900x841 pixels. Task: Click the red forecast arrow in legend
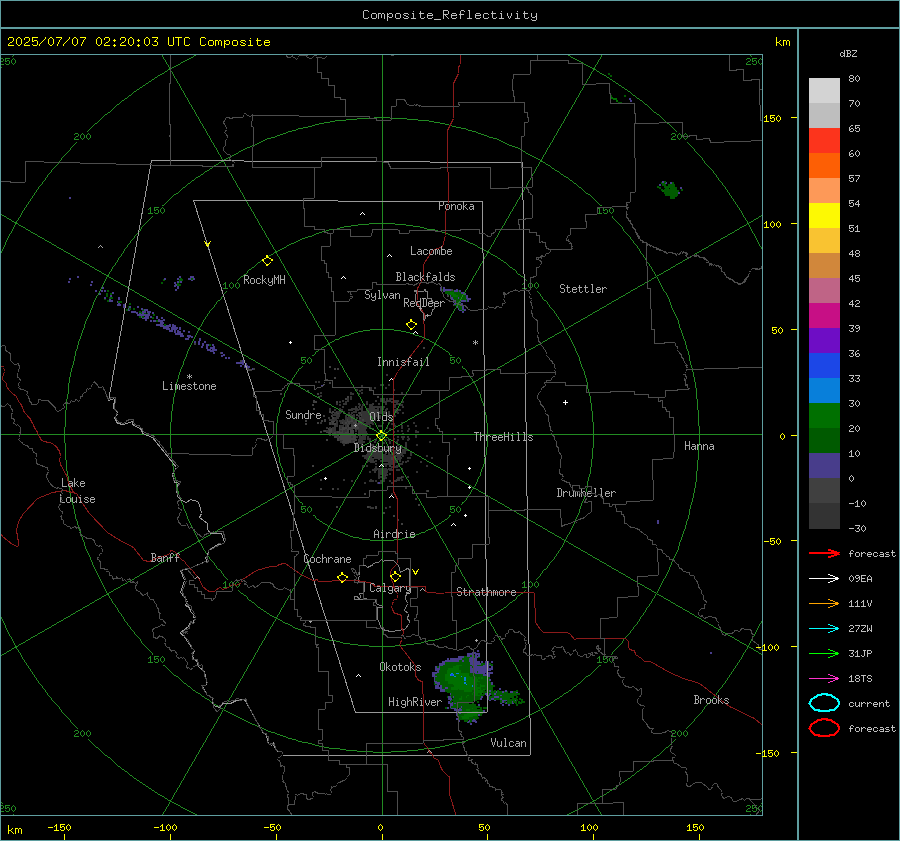pos(824,553)
